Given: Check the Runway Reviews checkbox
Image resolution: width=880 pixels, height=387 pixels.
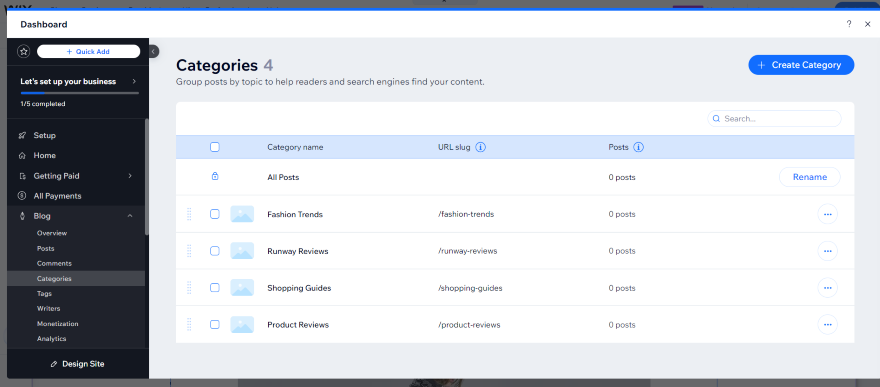Looking at the screenshot, I should 214,251.
